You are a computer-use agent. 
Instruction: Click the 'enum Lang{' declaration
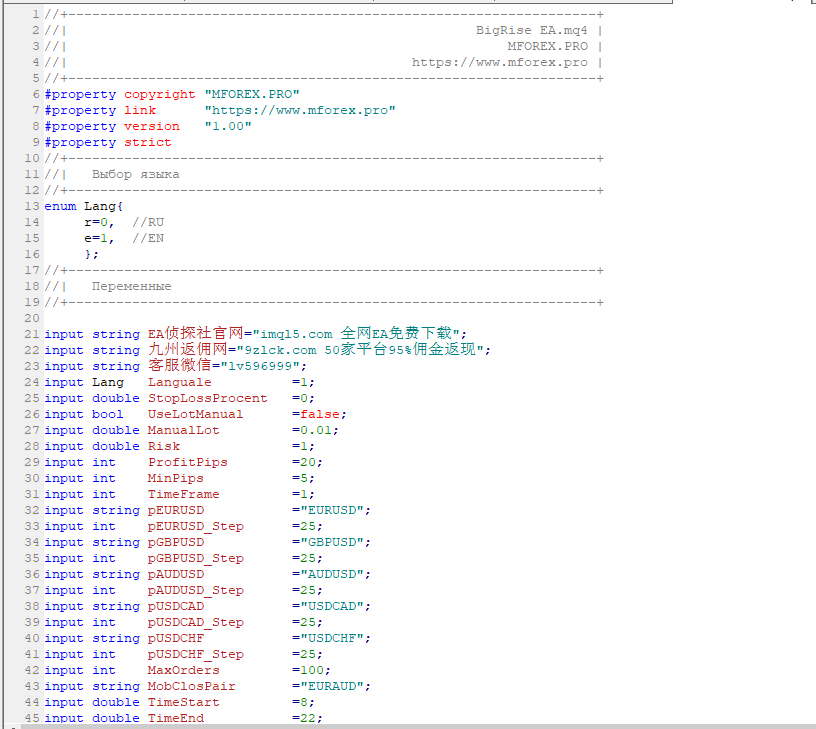click(84, 206)
